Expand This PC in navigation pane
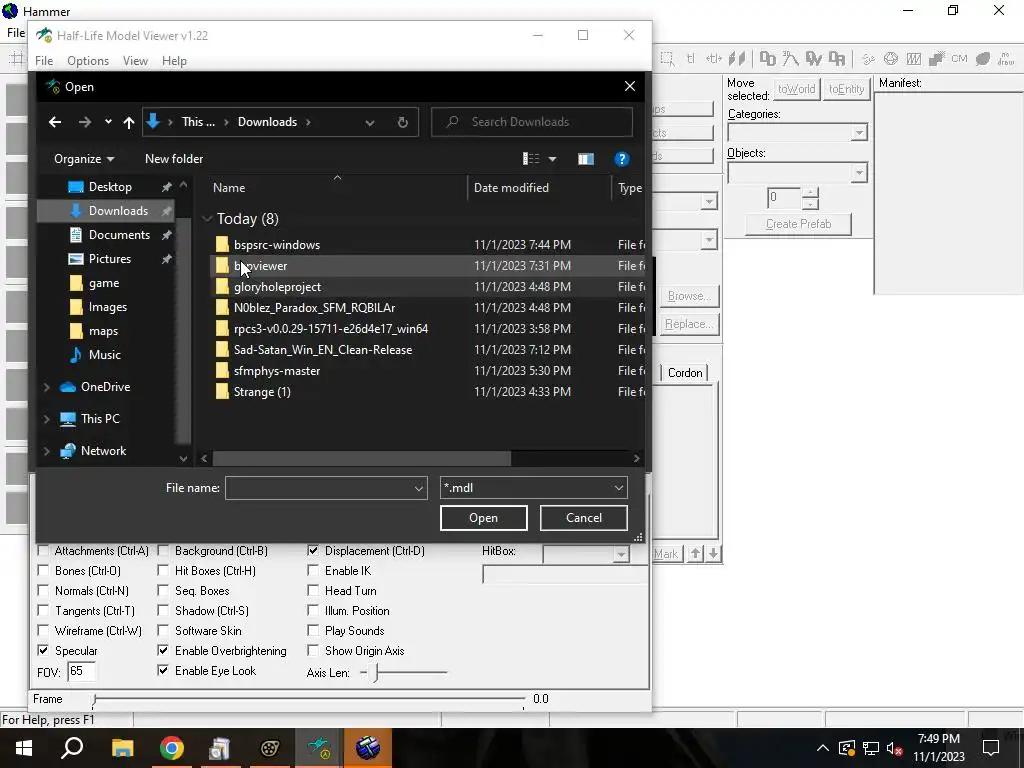This screenshot has height=768, width=1024. click(x=46, y=419)
